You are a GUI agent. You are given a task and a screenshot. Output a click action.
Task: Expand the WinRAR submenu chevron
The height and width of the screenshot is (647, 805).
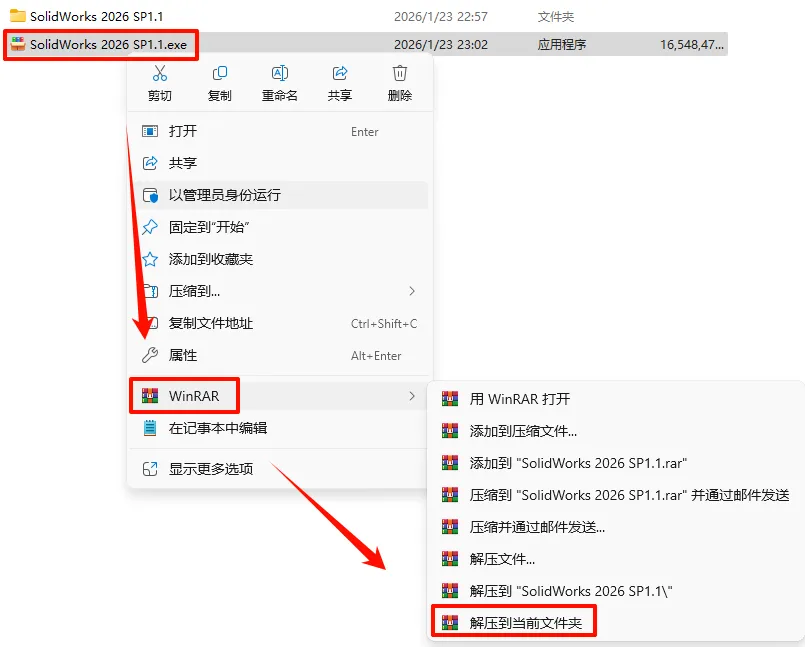coord(412,396)
